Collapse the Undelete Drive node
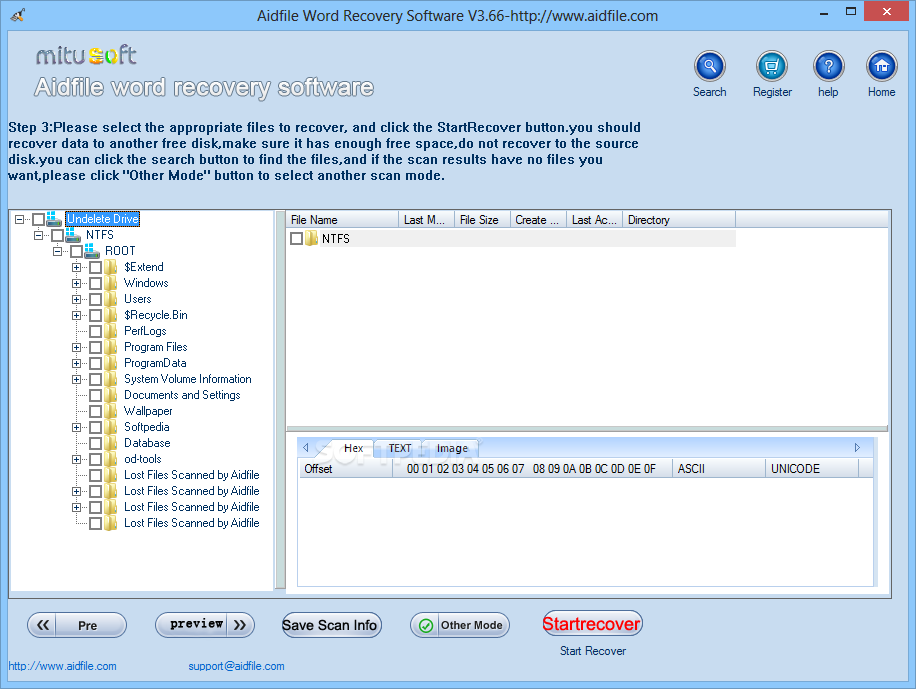The image size is (916, 689). (x=19, y=219)
